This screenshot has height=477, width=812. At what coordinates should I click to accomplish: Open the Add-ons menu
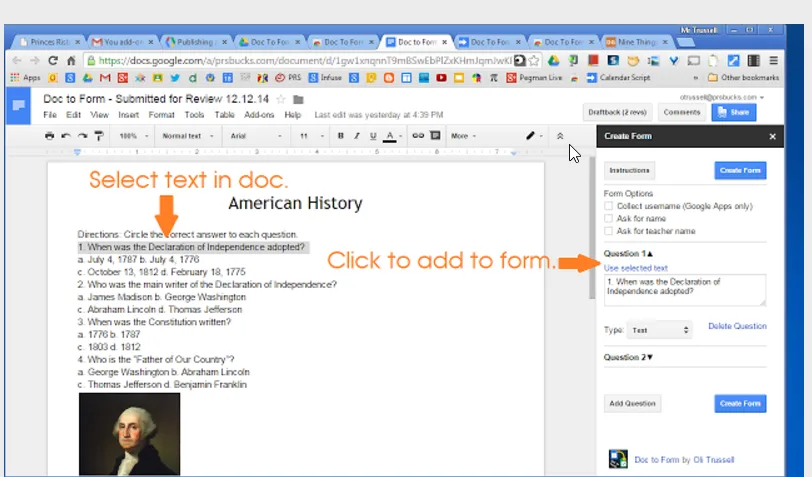tap(259, 114)
